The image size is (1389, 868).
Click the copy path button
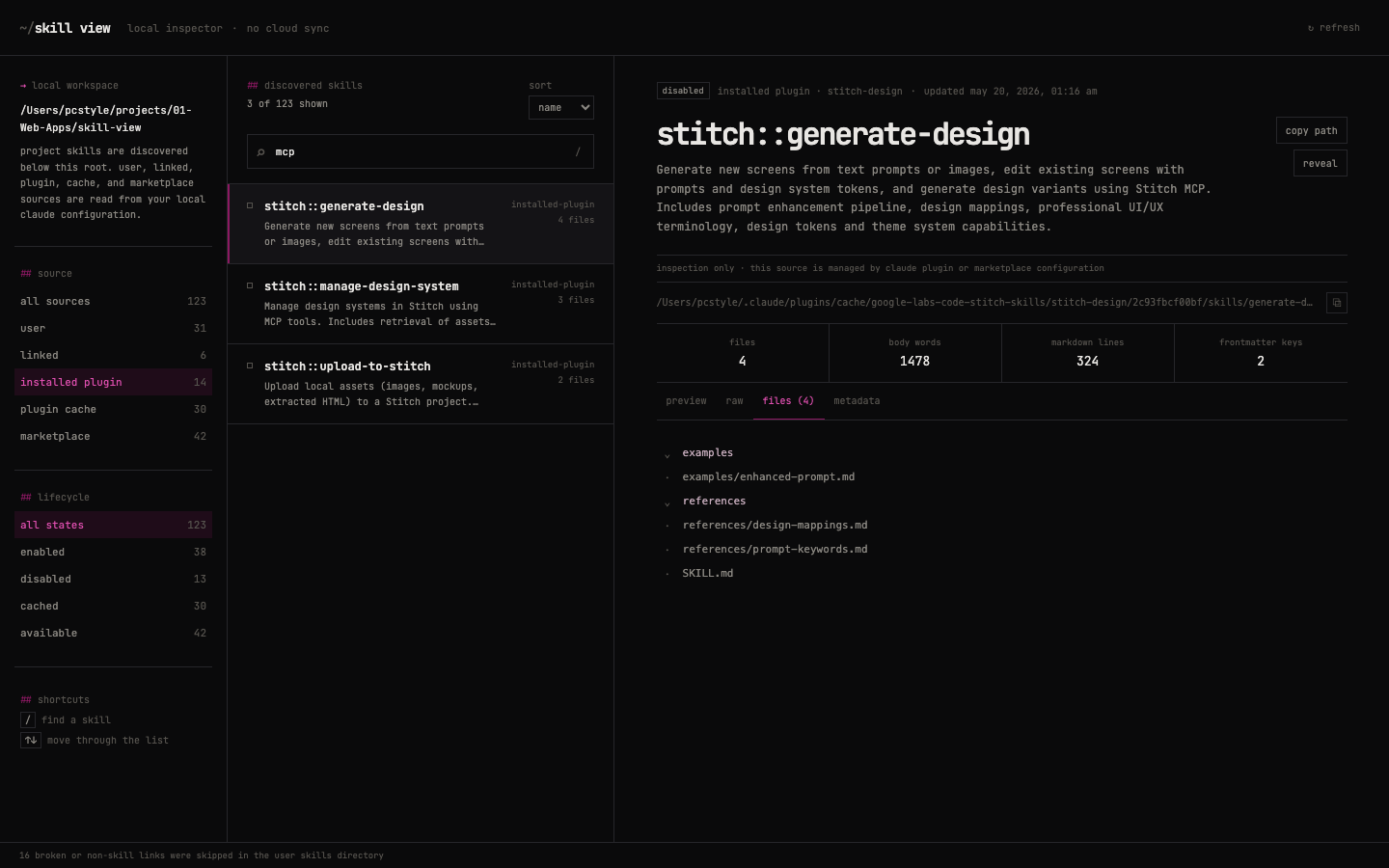point(1311,130)
